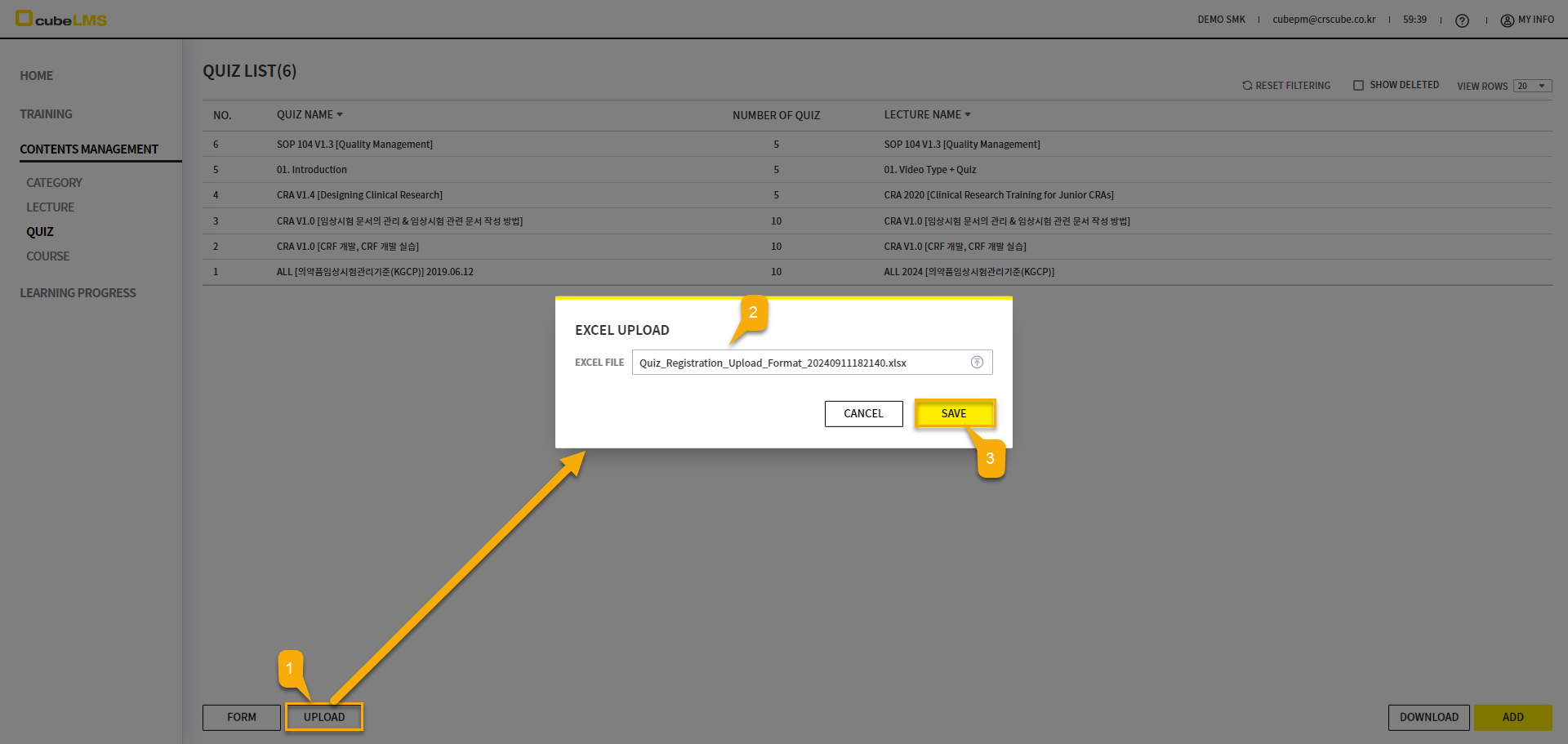The height and width of the screenshot is (744, 1568).
Task: Click the cubeLMS logo icon
Action: point(24,18)
